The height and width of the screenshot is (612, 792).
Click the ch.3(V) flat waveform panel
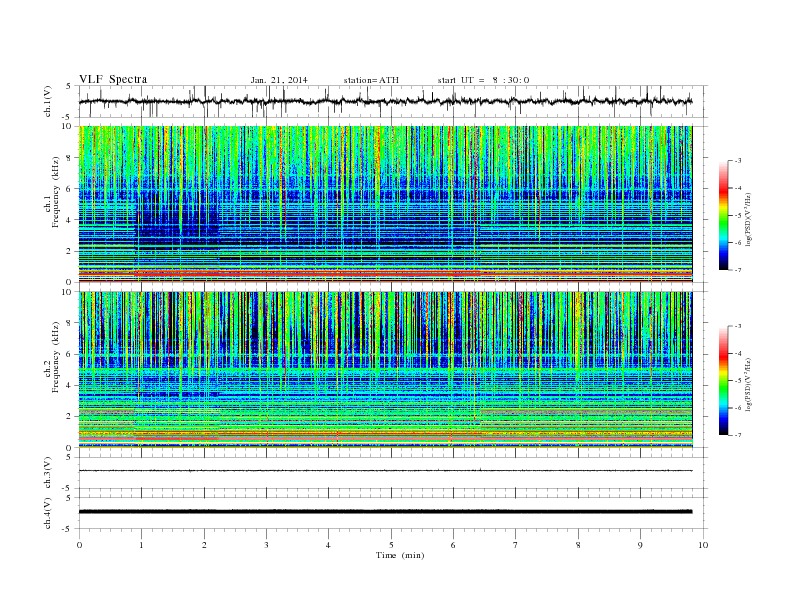pyautogui.click(x=393, y=473)
